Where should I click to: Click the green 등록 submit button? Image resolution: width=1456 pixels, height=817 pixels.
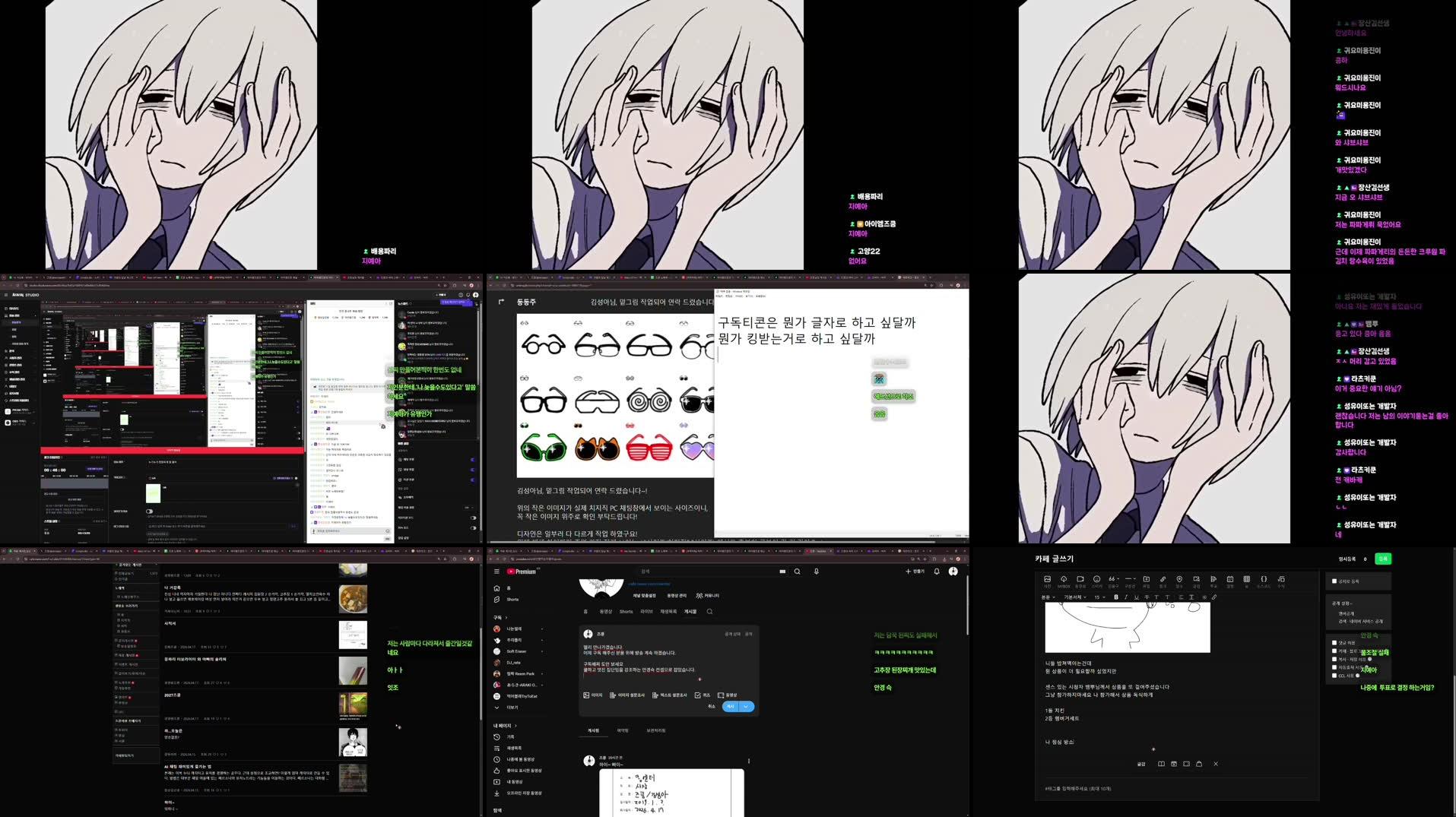pyautogui.click(x=1383, y=559)
